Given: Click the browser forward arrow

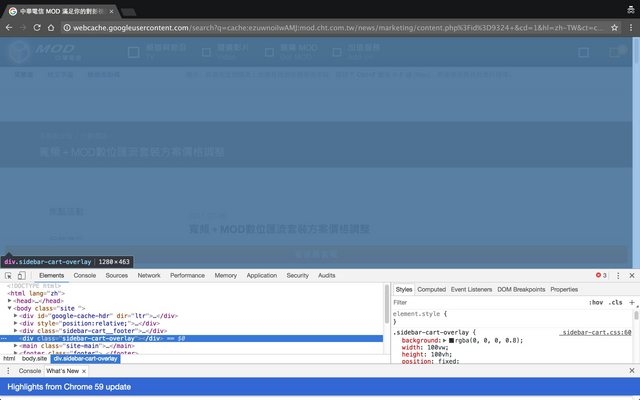Looking at the screenshot, I should [23, 28].
